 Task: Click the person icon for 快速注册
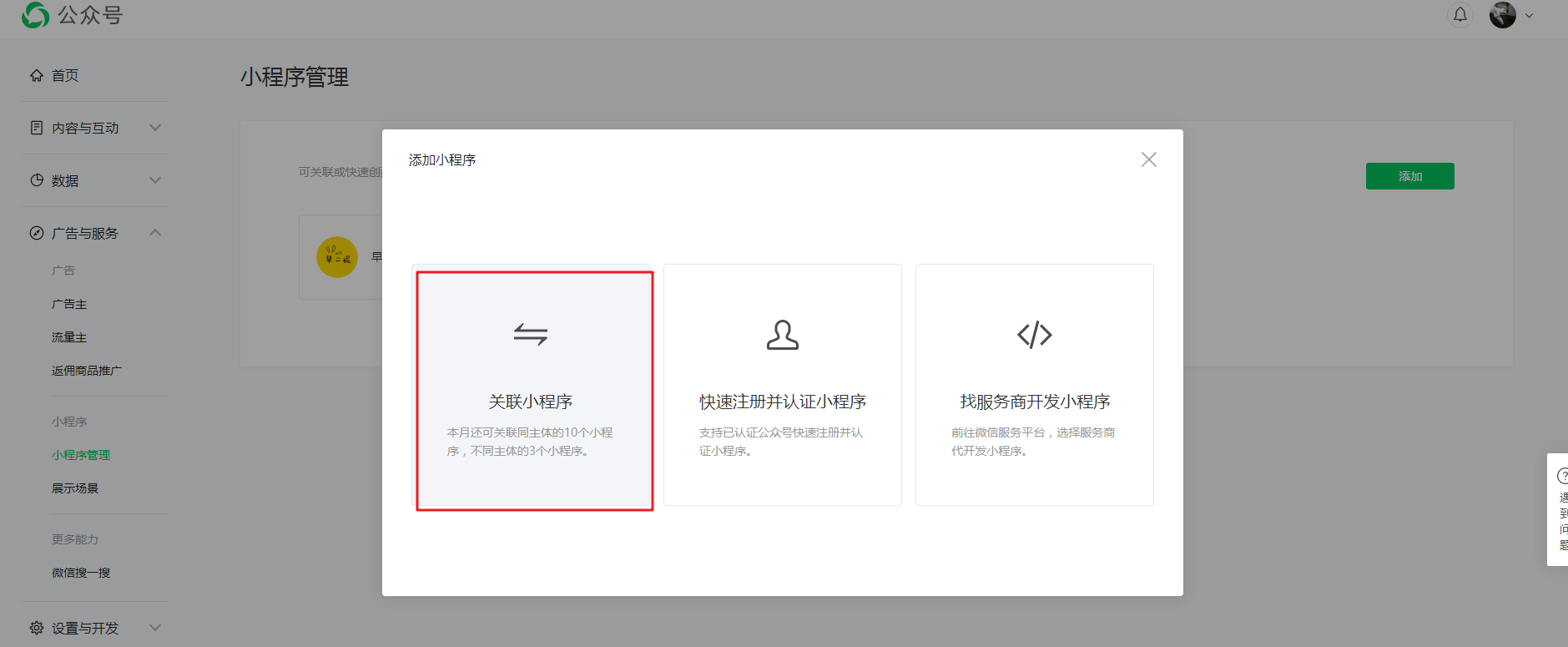(x=782, y=335)
